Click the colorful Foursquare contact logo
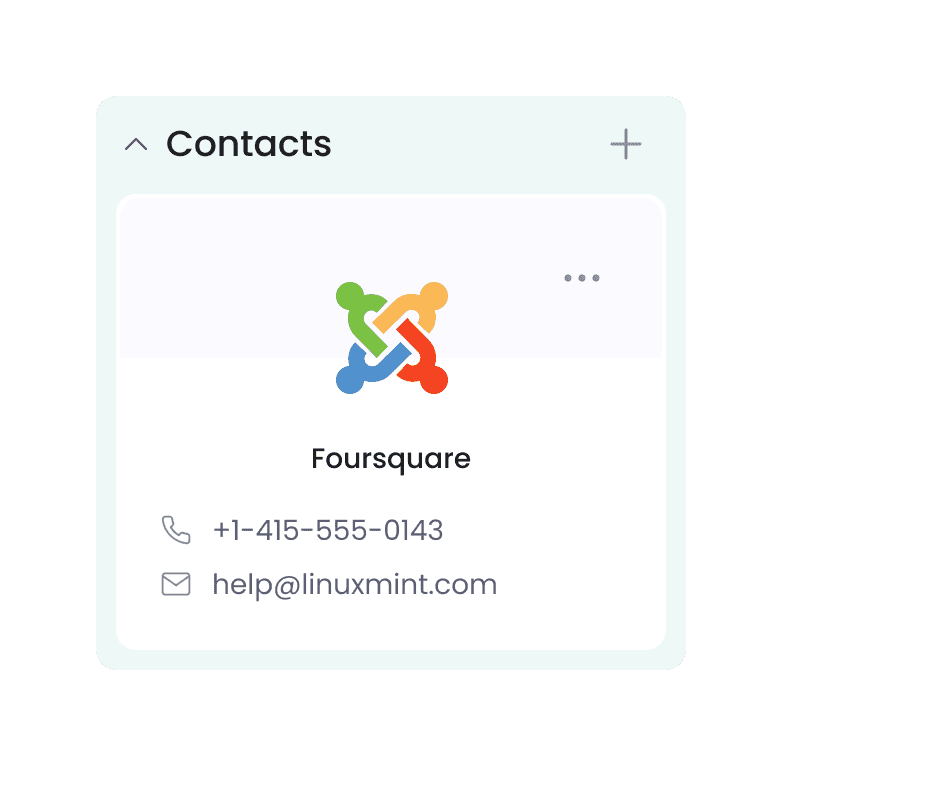 (x=392, y=338)
